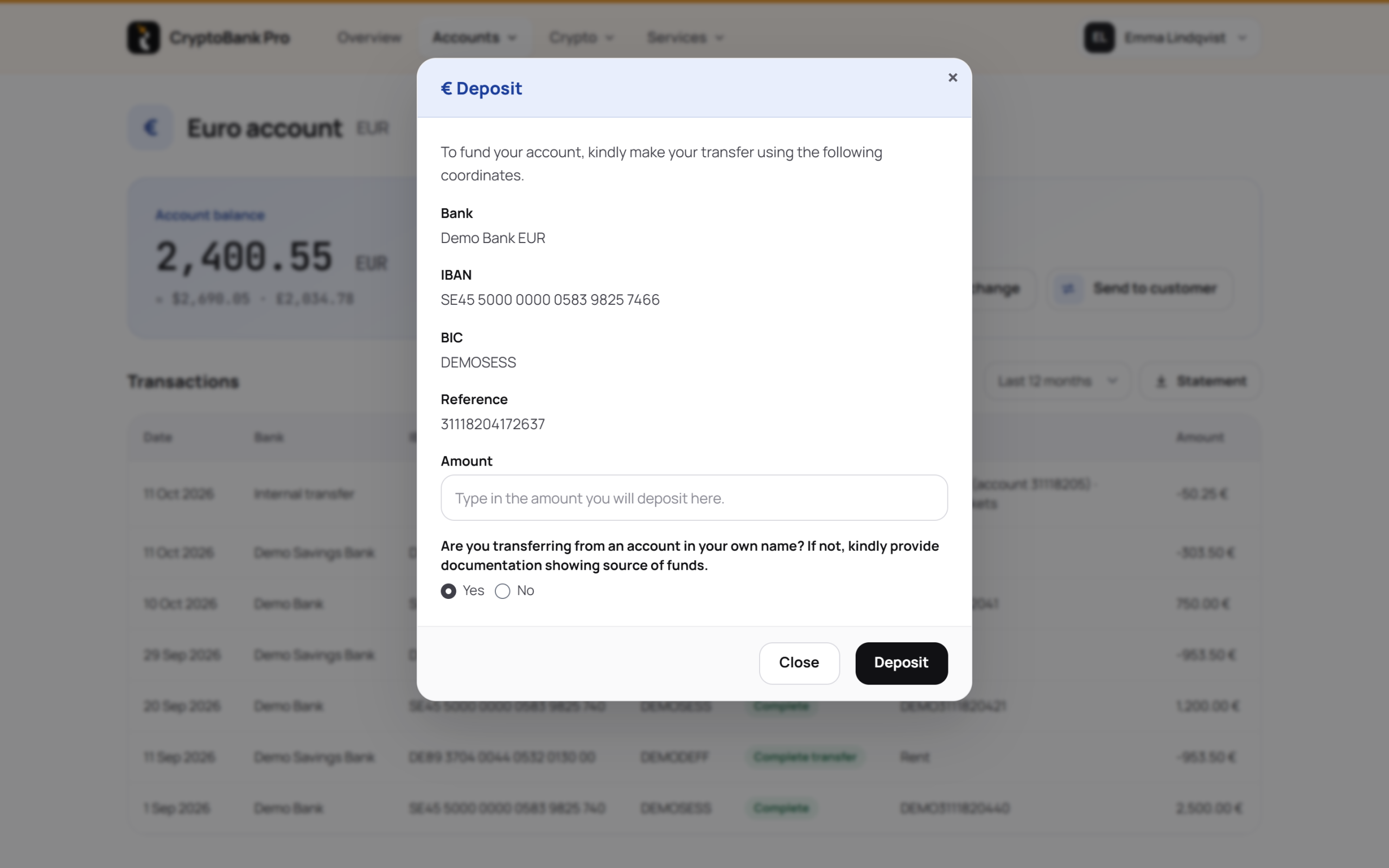1389x868 pixels.
Task: Click the 1,200.00 € transaction amount
Action: point(1208,706)
